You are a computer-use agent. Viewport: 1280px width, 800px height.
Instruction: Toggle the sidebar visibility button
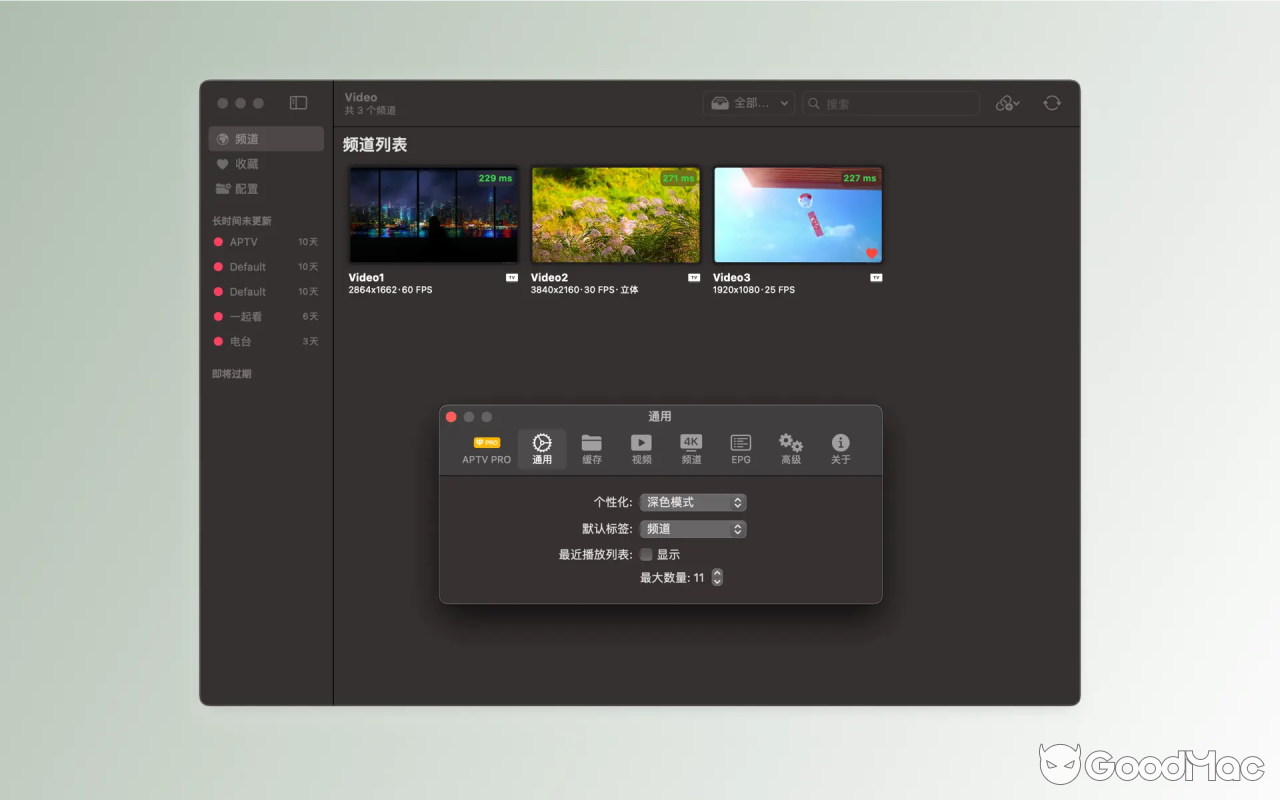(296, 102)
